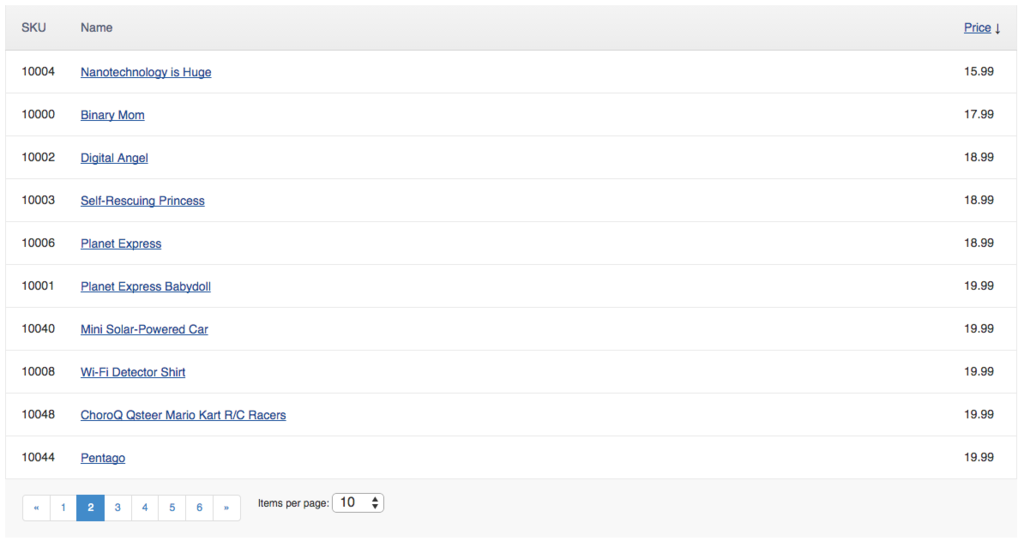
Task: Go to the next page arrow
Action: click(227, 508)
